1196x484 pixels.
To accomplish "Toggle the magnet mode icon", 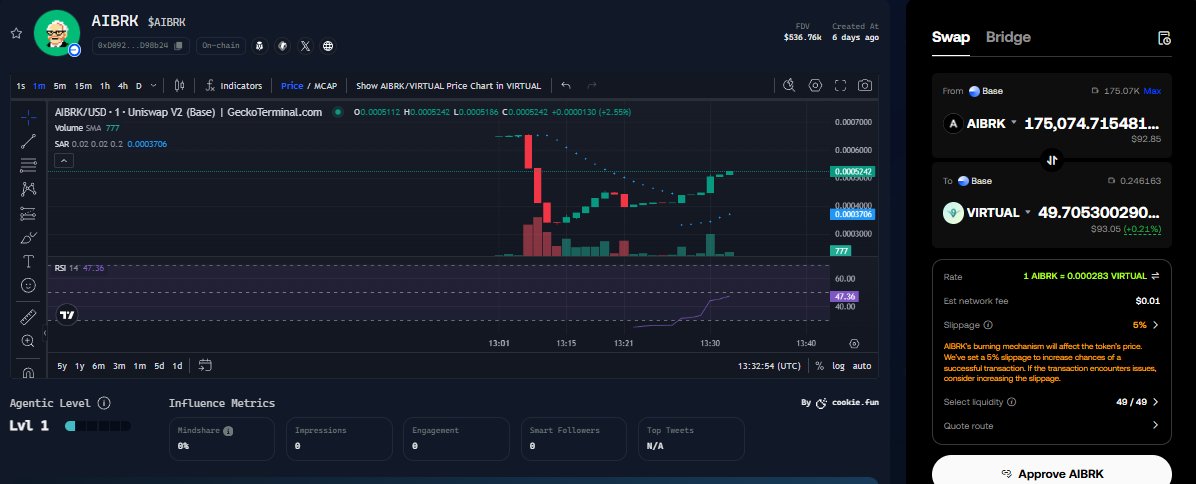I will coord(28,373).
